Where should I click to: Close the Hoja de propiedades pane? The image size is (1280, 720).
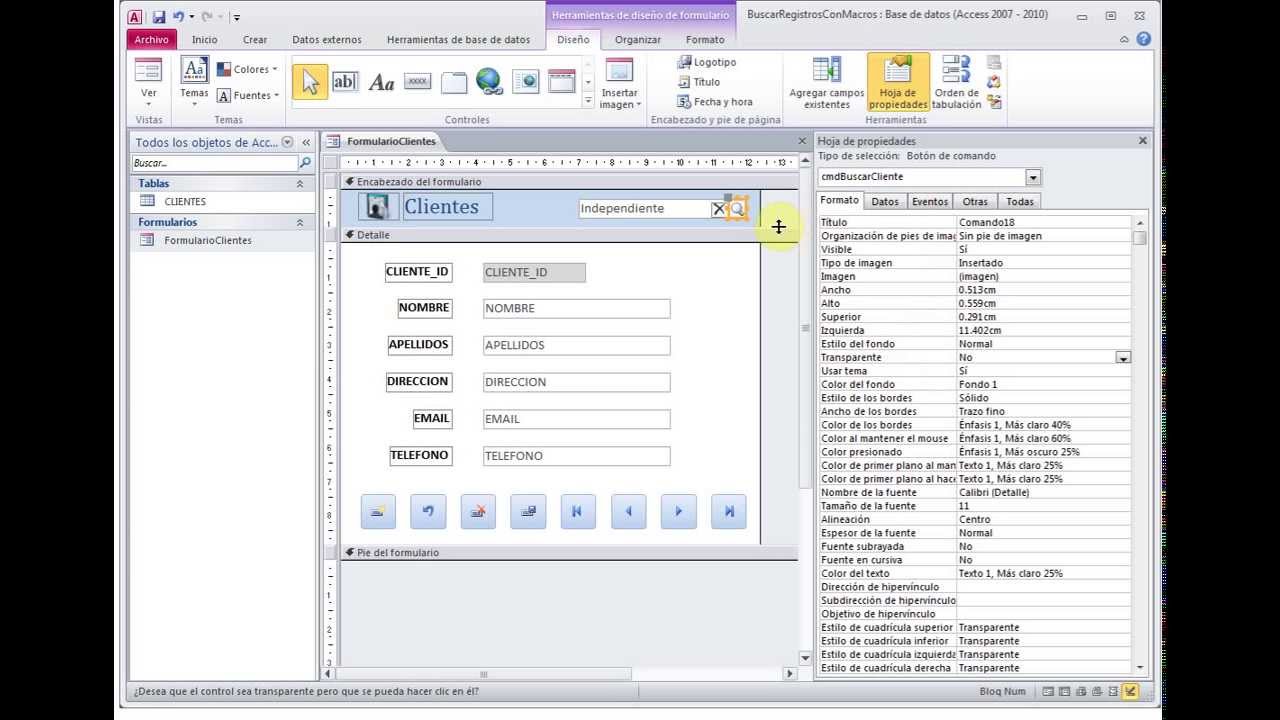(1143, 141)
